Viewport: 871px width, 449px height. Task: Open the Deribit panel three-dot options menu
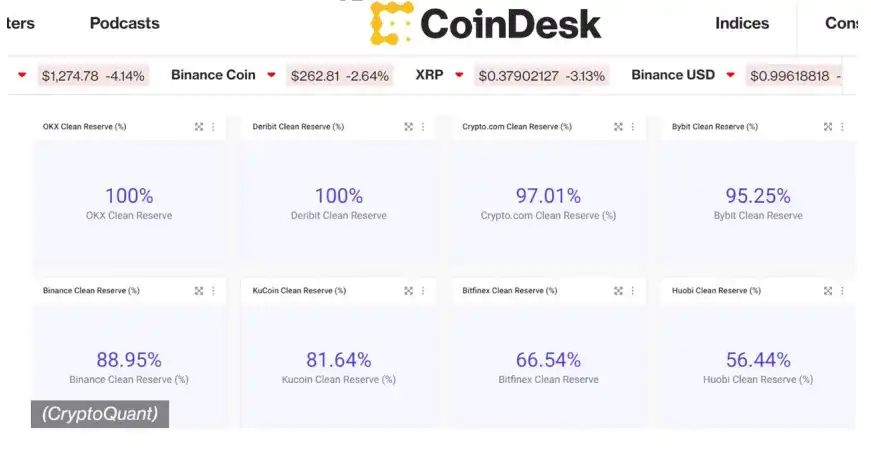422,127
